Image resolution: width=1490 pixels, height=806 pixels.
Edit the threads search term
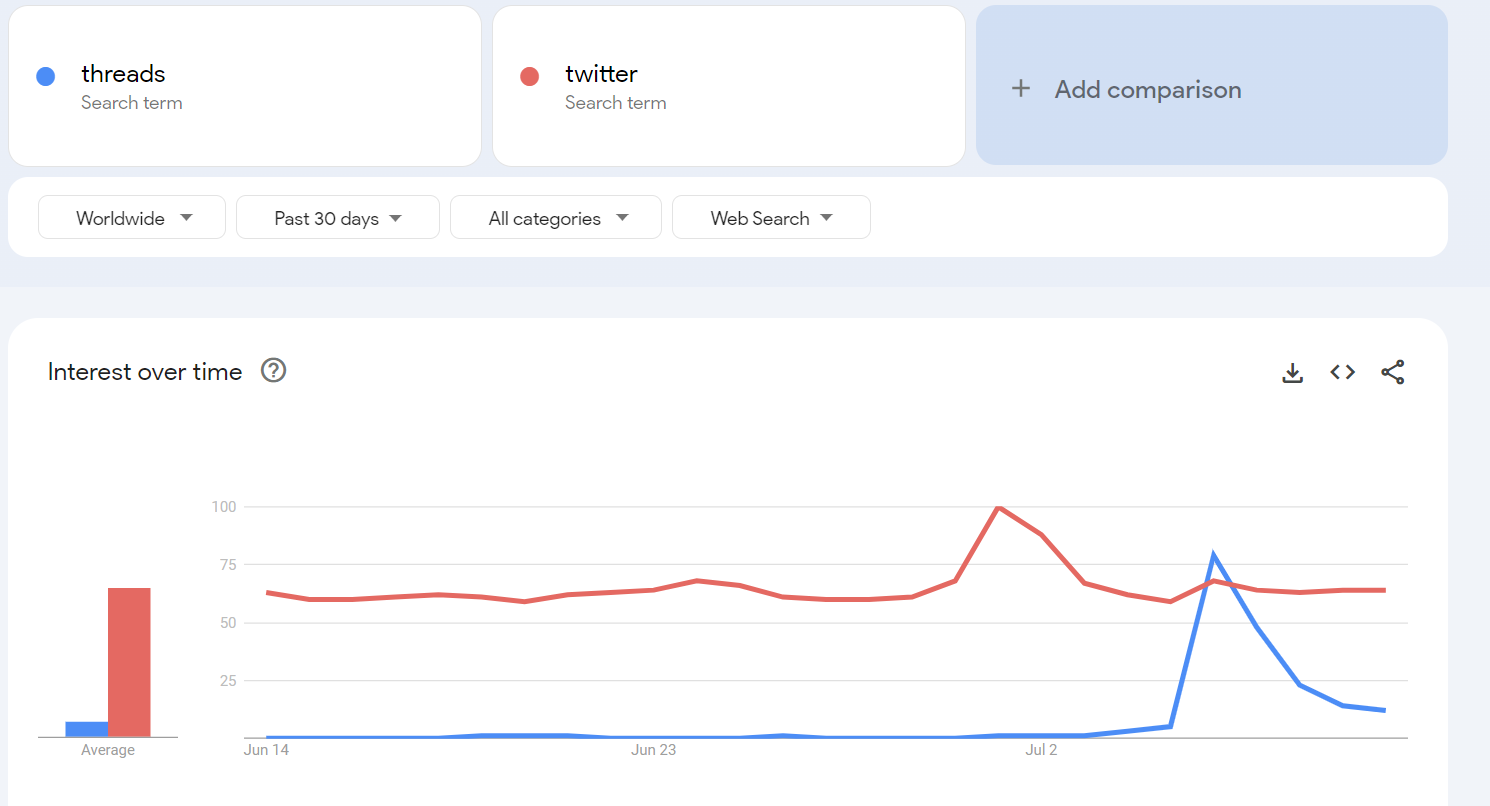(x=245, y=86)
